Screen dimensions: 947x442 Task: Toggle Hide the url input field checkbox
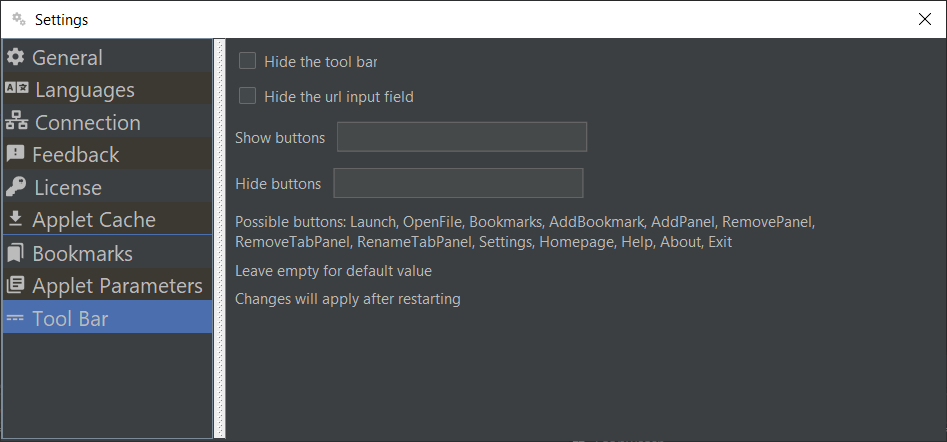click(x=248, y=96)
